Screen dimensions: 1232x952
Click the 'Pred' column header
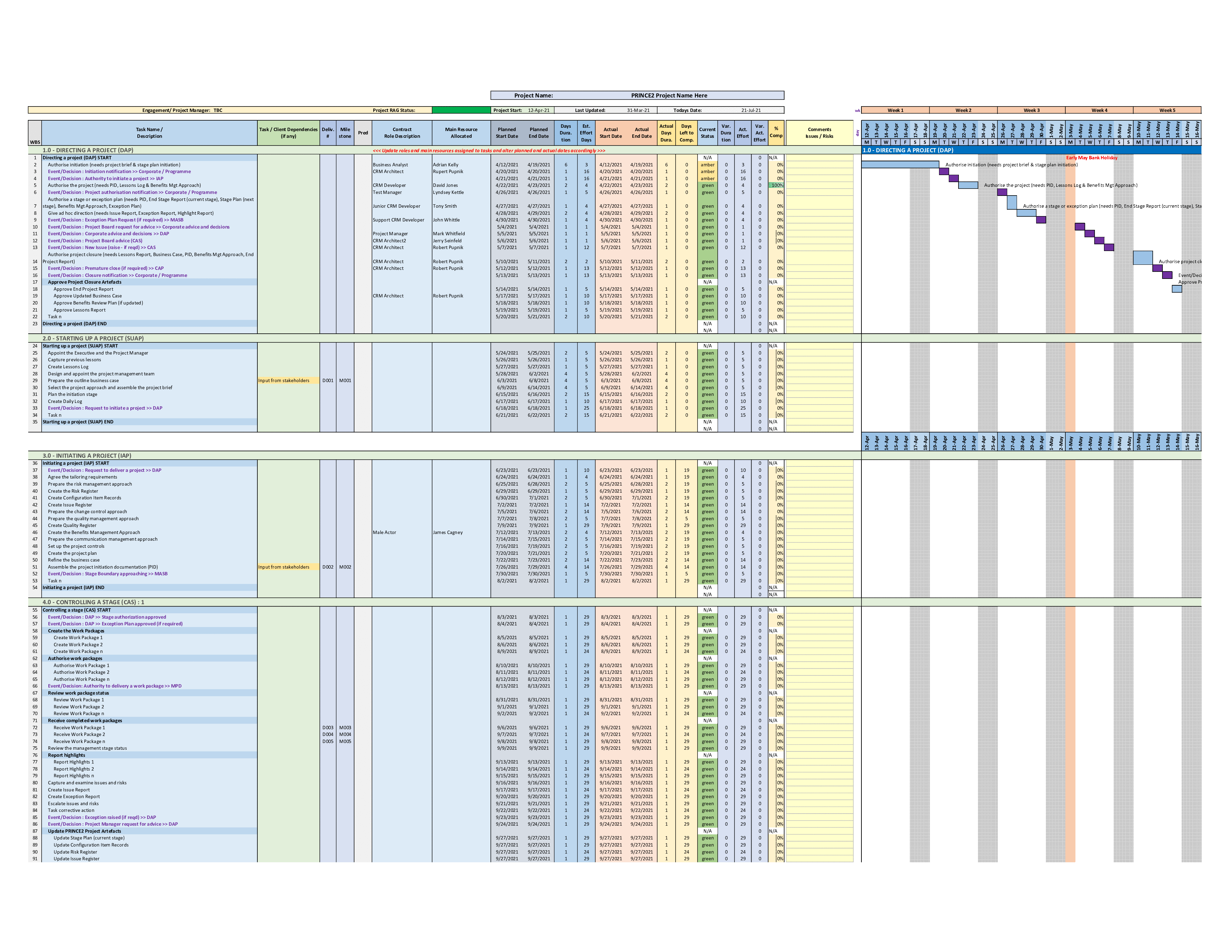363,133
